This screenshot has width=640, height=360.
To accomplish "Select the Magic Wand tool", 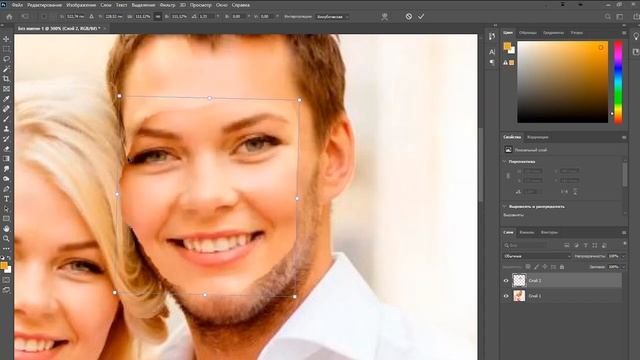I will 6,69.
